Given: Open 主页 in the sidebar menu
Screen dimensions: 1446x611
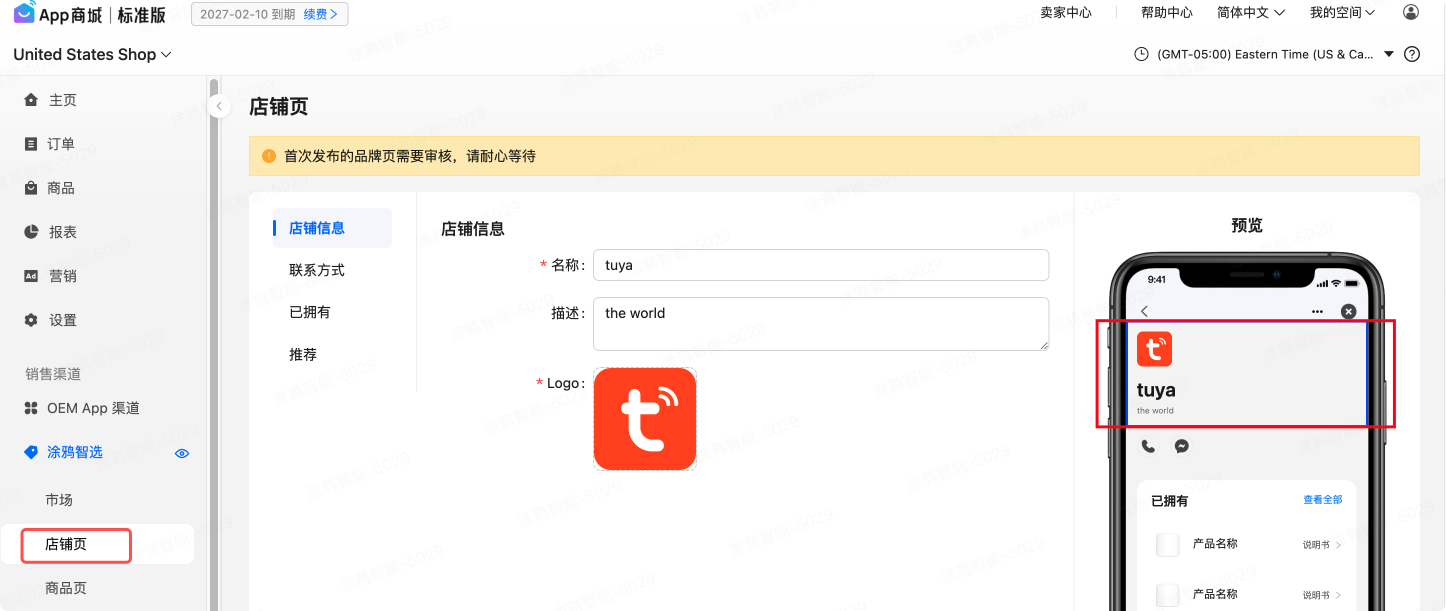Looking at the screenshot, I should point(63,100).
